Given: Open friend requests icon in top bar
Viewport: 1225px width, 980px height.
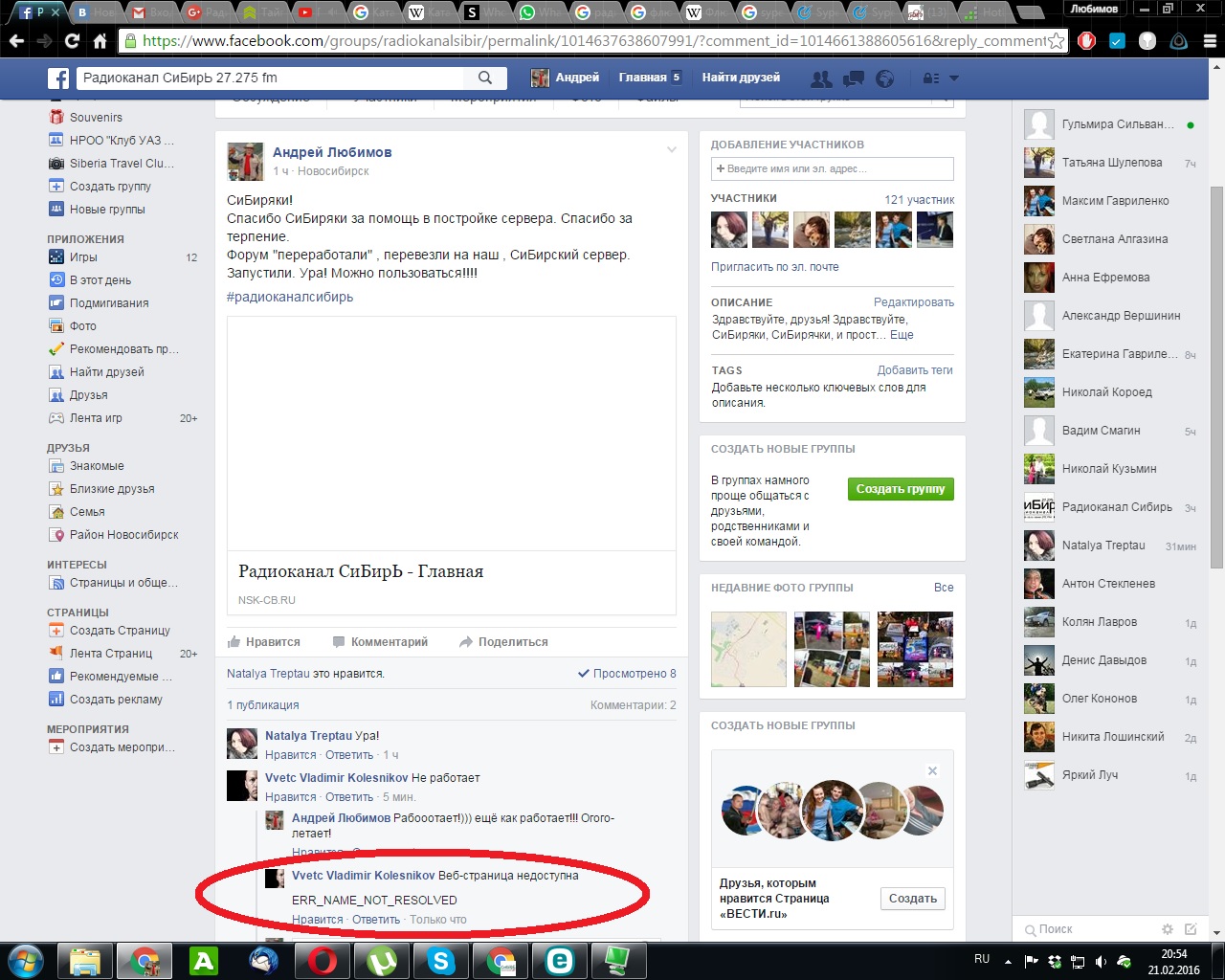Looking at the screenshot, I should coord(820,78).
